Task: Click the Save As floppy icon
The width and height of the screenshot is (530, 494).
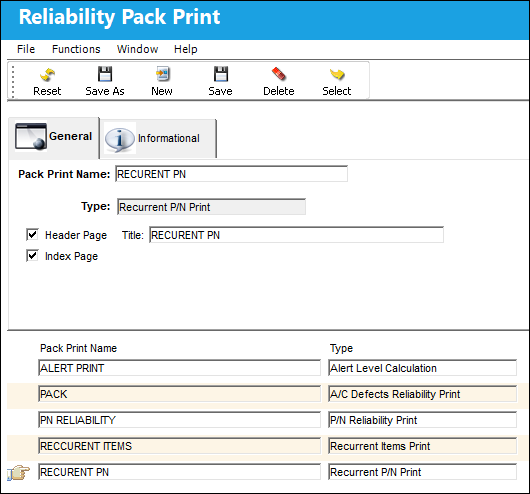Action: [x=105, y=74]
